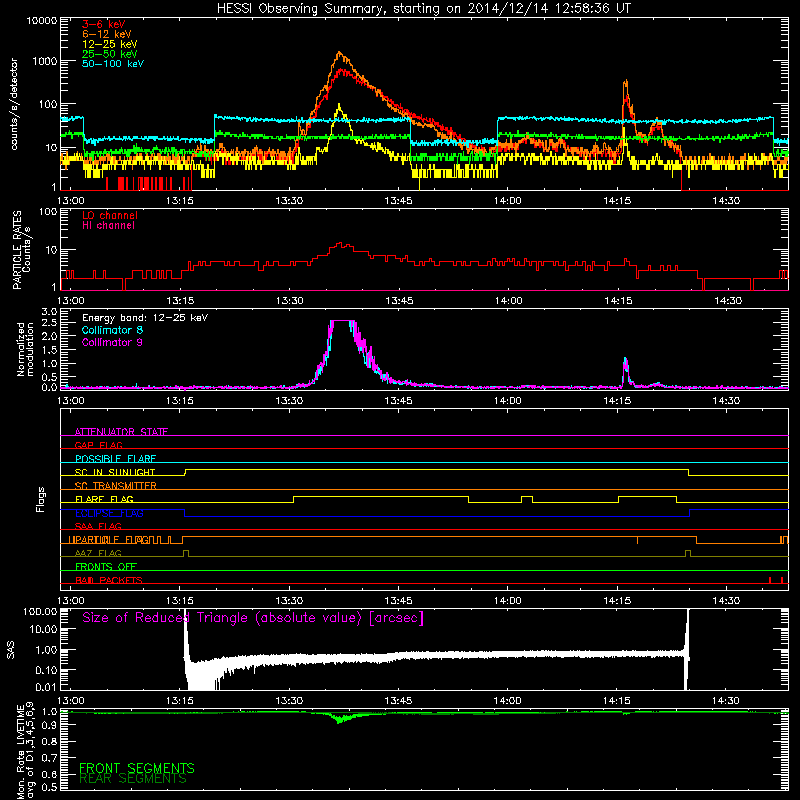This screenshot has width=800, height=800.
Task: Click the particle rate peak in LO channel
Action: (342, 245)
